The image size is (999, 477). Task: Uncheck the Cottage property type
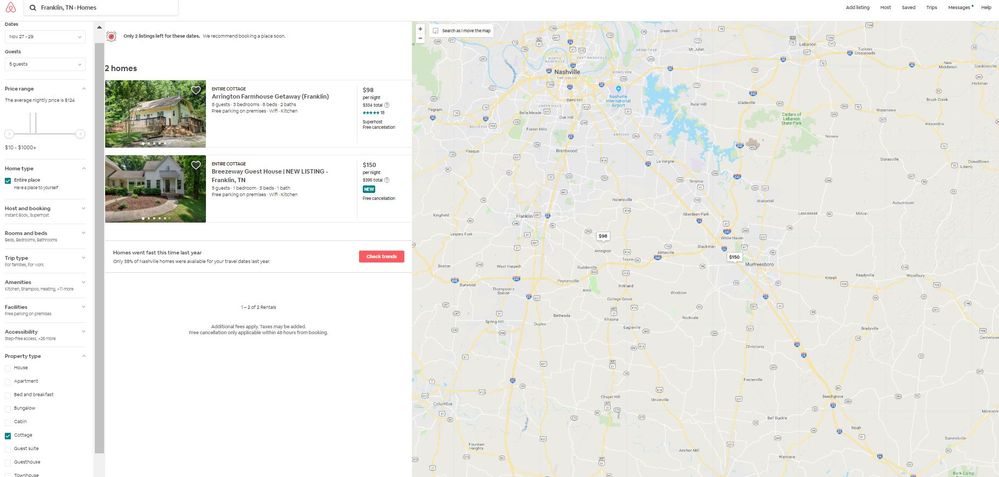click(x=8, y=435)
